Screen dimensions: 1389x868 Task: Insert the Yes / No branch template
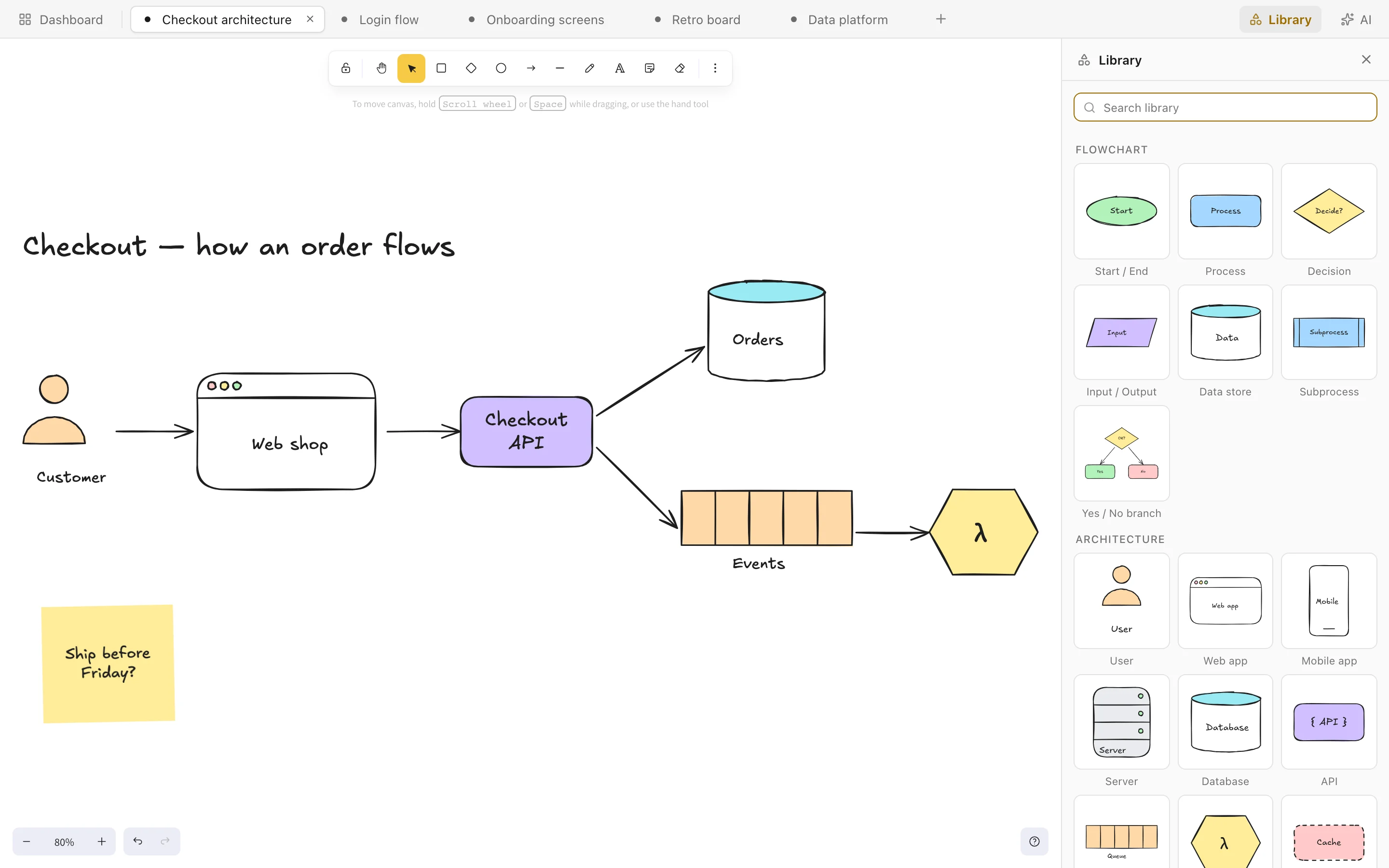[1121, 453]
